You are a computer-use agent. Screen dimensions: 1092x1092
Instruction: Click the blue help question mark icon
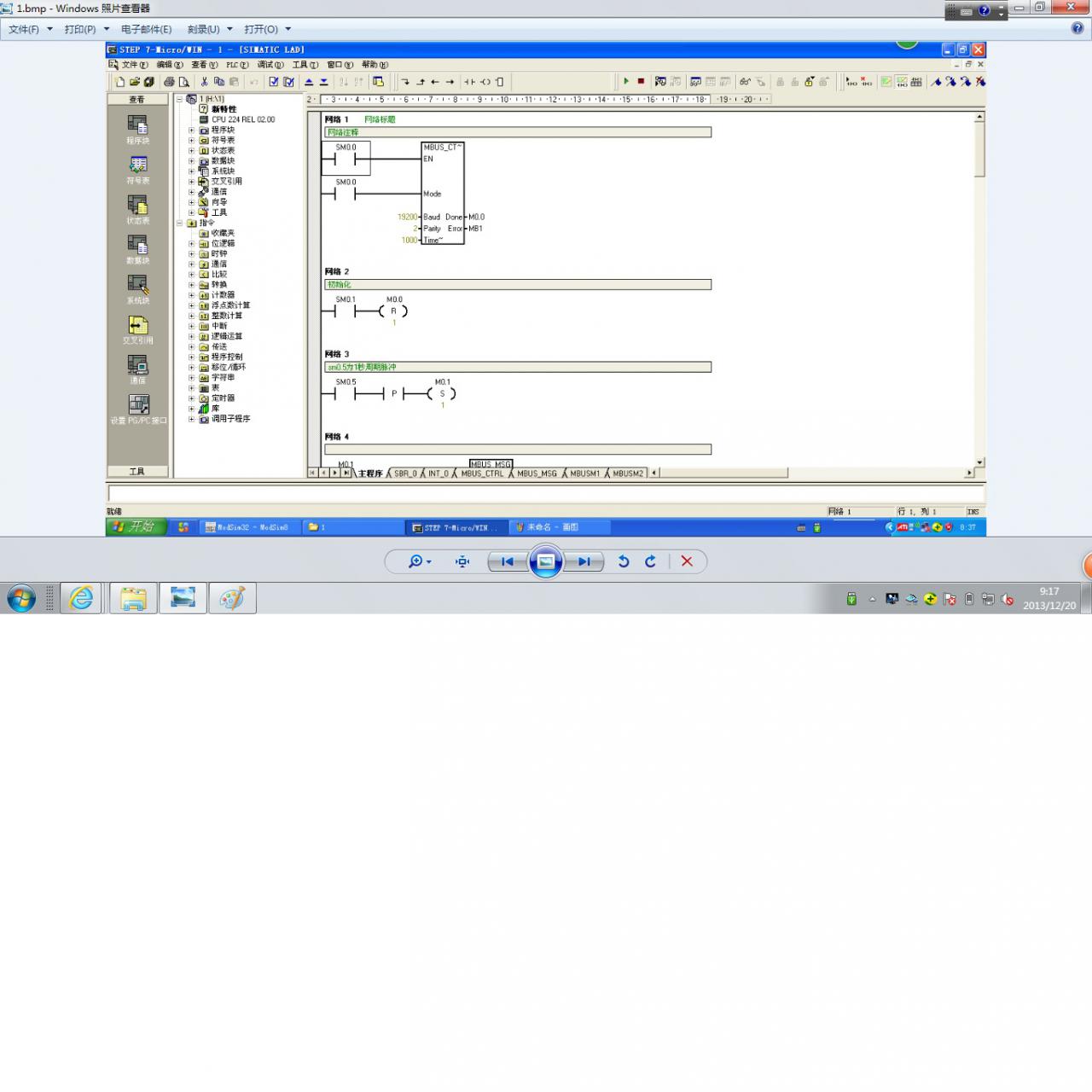click(1077, 28)
